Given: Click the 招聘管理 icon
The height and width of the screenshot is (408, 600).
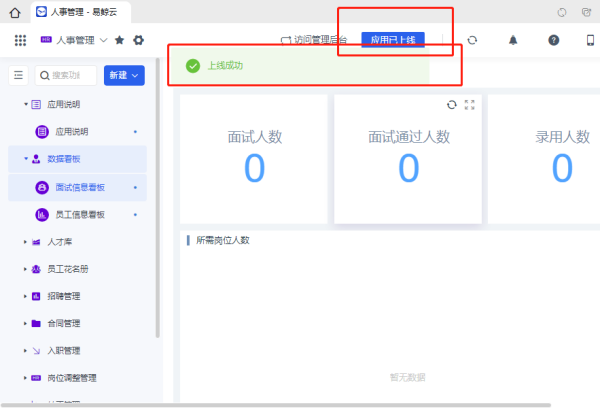Looking at the screenshot, I should point(36,296).
